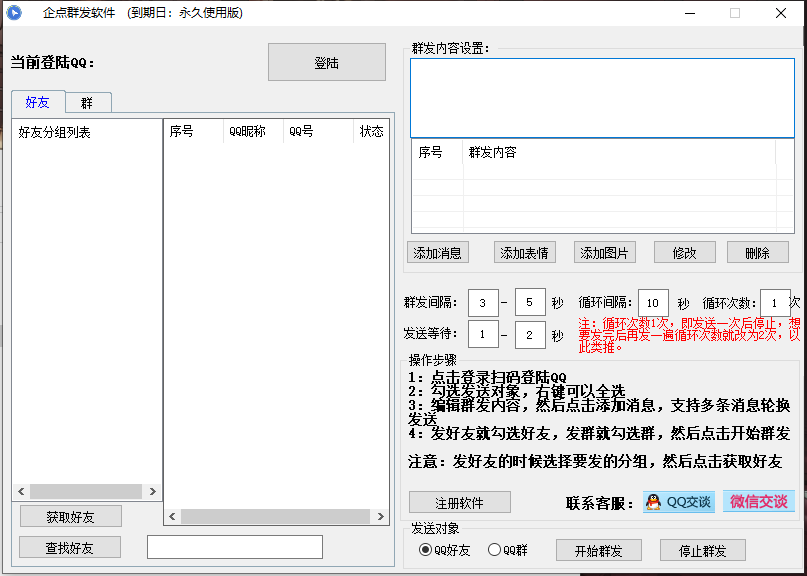Click the group list right scroll arrow

pos(152,492)
